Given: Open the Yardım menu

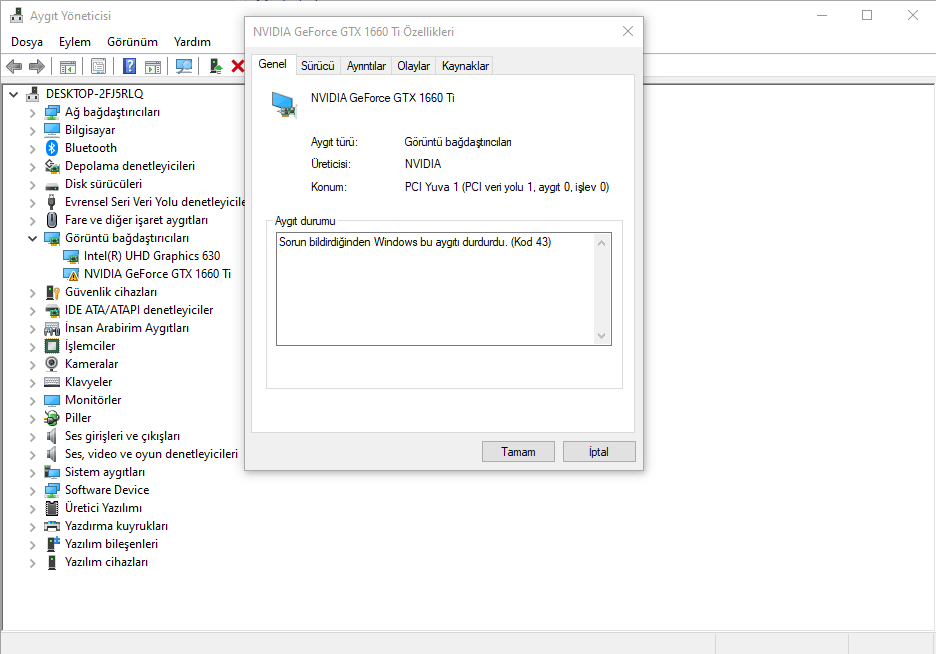Looking at the screenshot, I should [192, 42].
